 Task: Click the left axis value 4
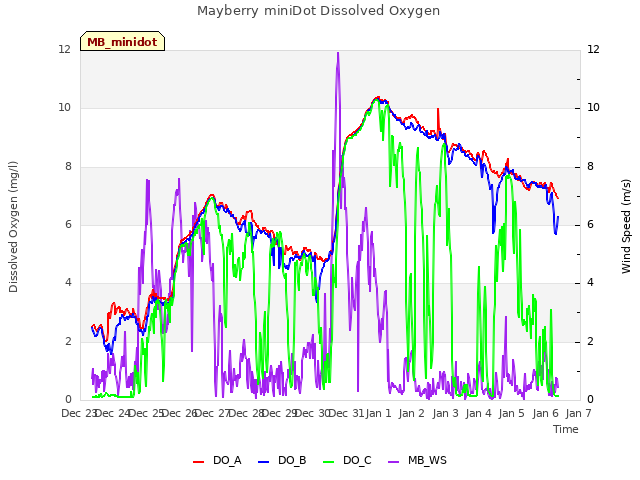click(x=68, y=282)
